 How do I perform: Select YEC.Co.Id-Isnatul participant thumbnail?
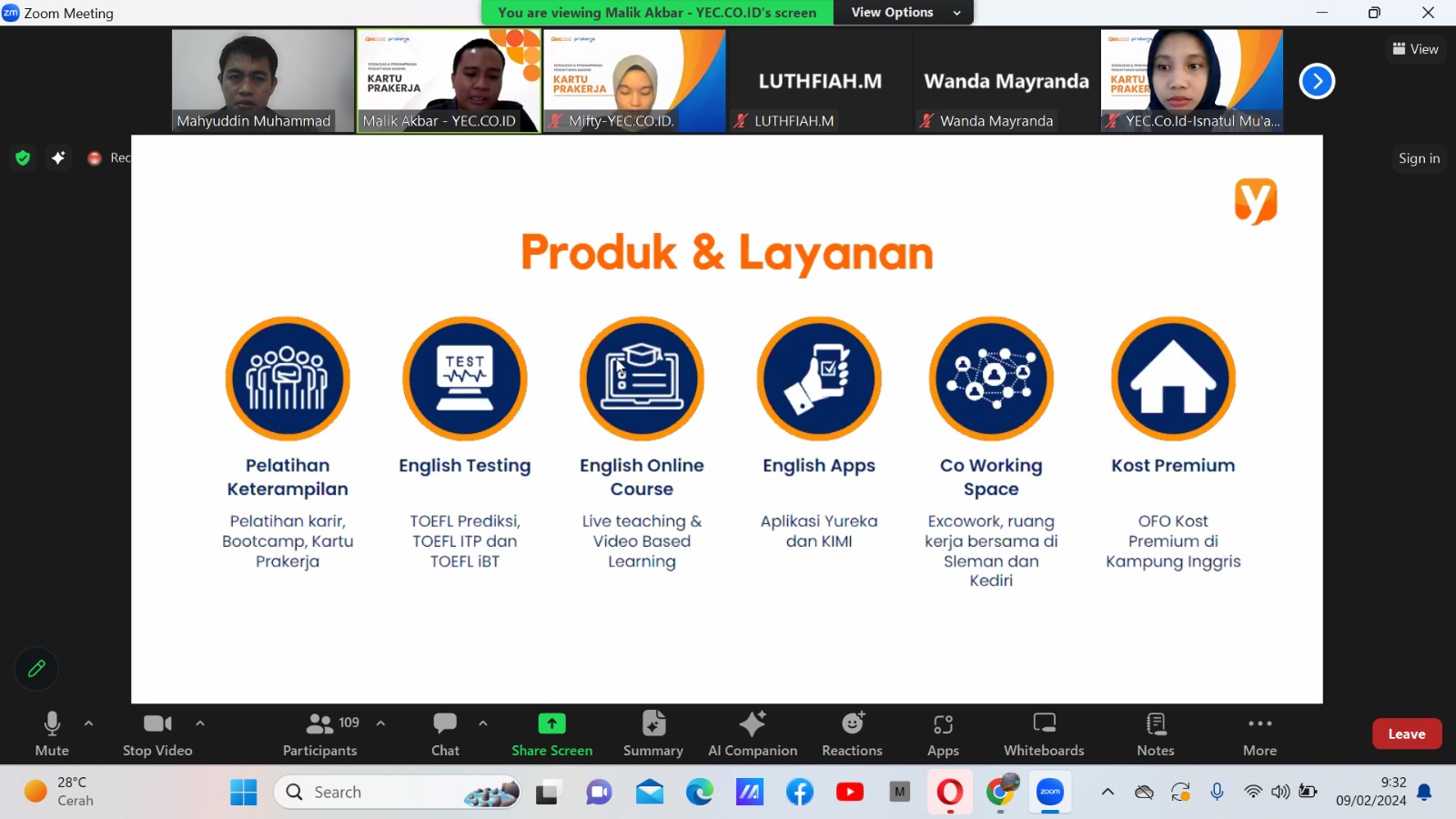coord(1191,81)
